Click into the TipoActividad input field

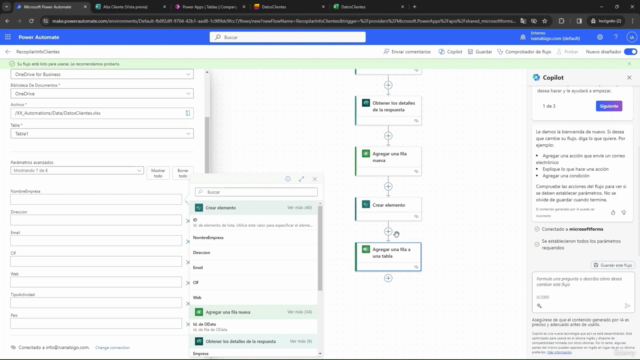pyautogui.click(x=96, y=302)
